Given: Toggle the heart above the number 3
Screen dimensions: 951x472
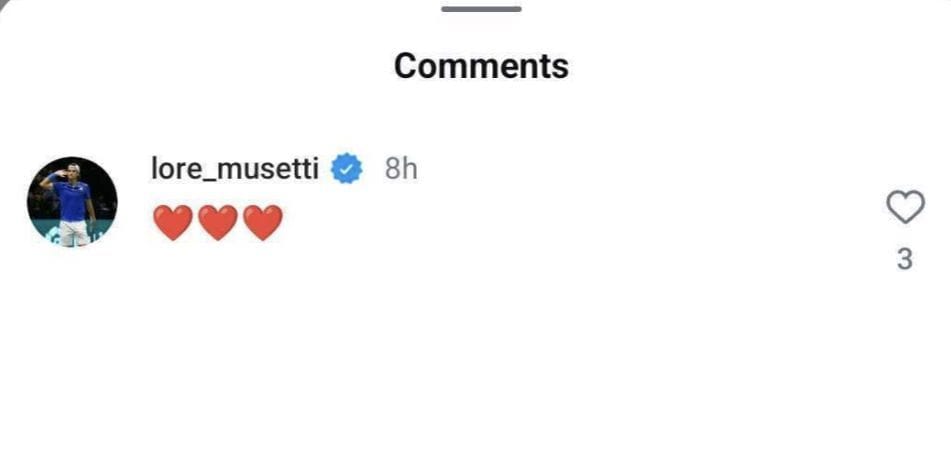Looking at the screenshot, I should coord(905,207).
